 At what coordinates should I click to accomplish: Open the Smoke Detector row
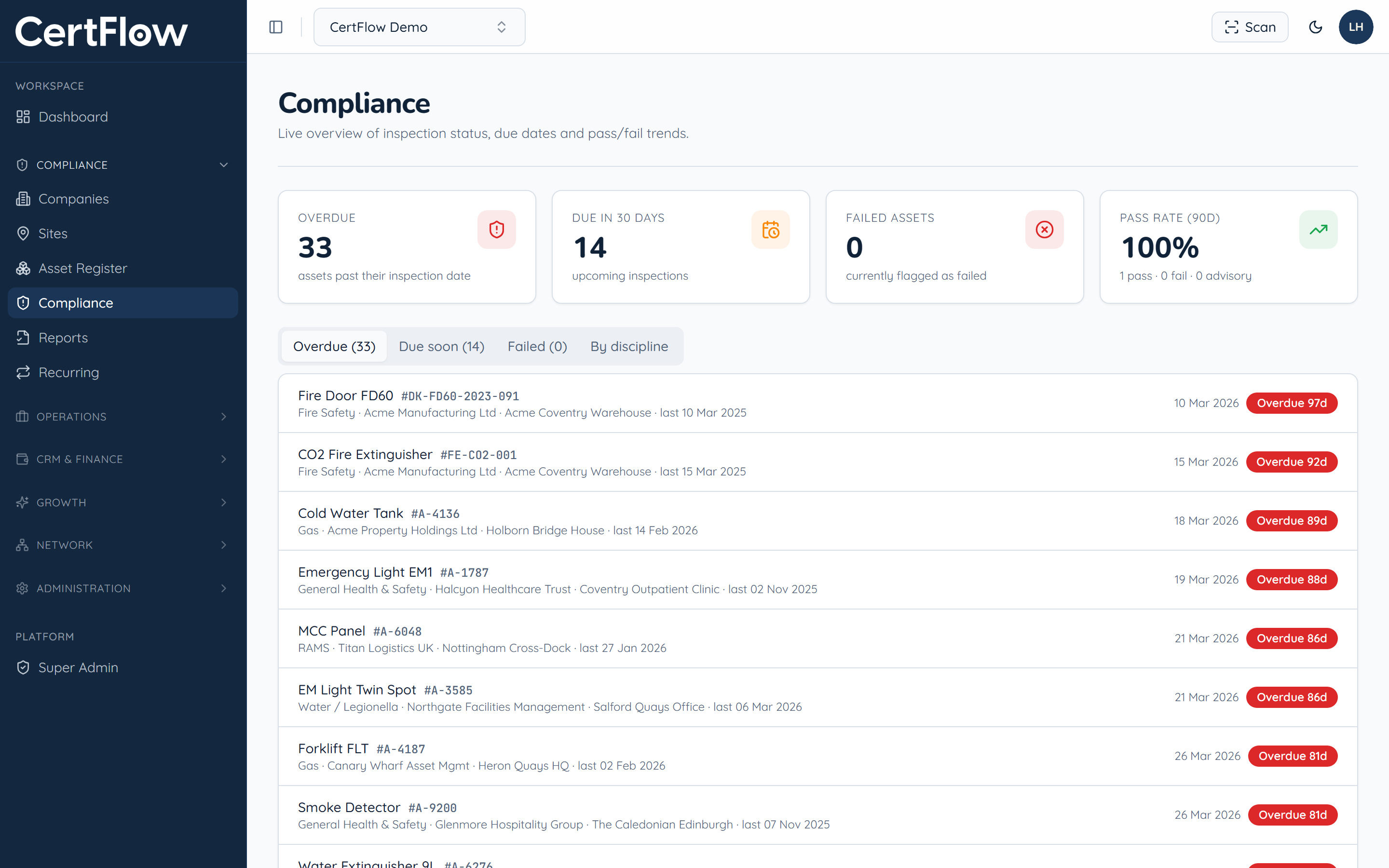(817, 815)
